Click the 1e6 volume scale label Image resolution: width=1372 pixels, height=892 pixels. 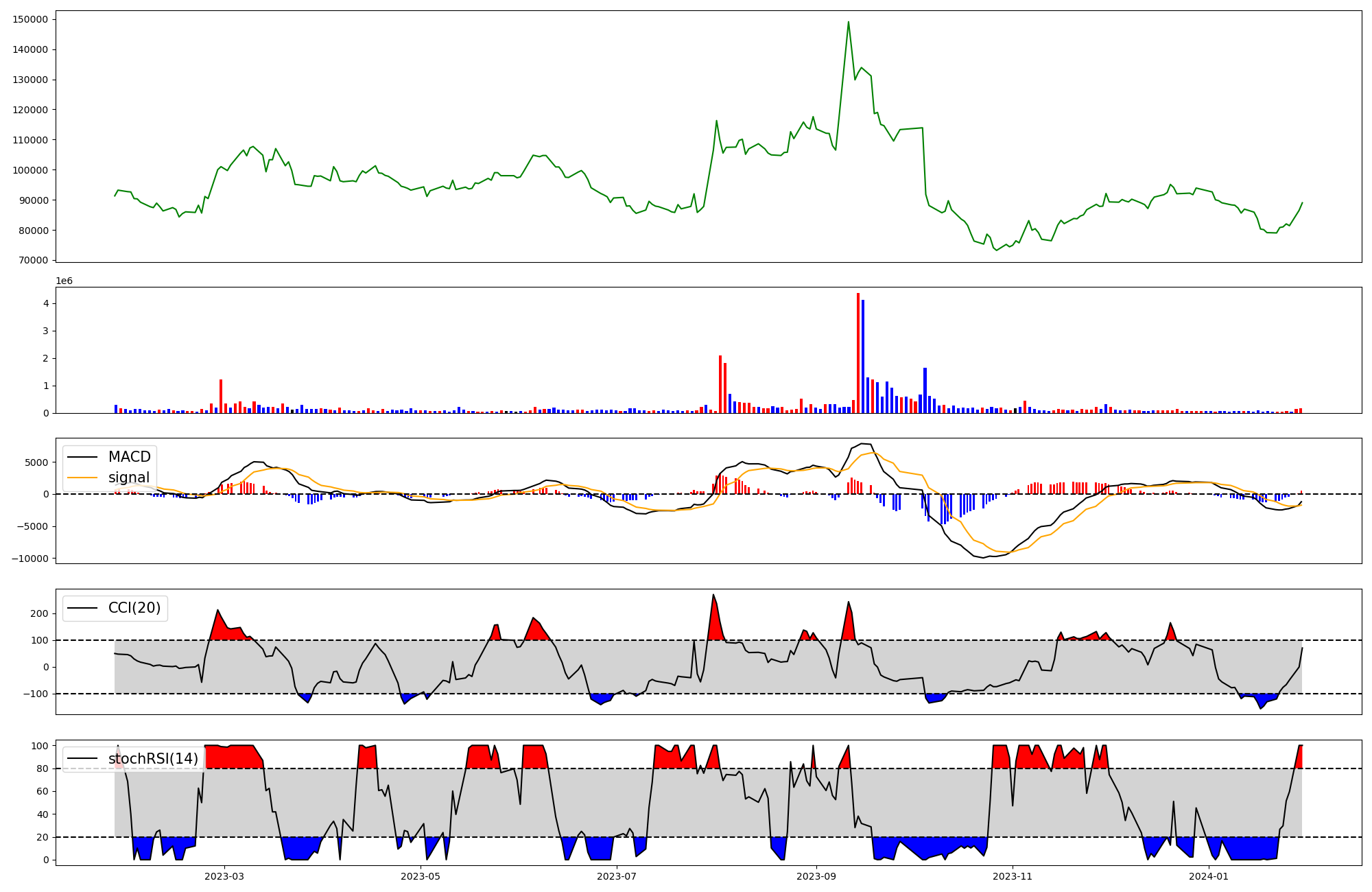pos(64,281)
